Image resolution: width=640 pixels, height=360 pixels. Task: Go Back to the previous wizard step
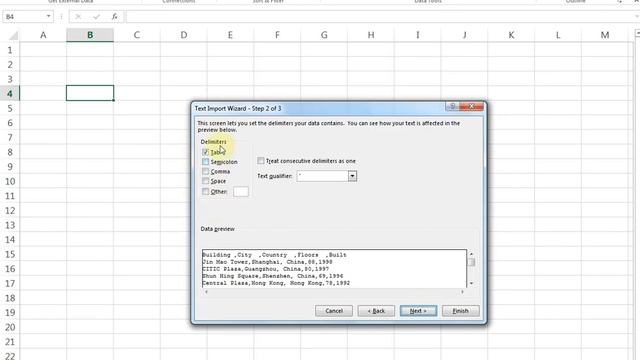pos(376,311)
